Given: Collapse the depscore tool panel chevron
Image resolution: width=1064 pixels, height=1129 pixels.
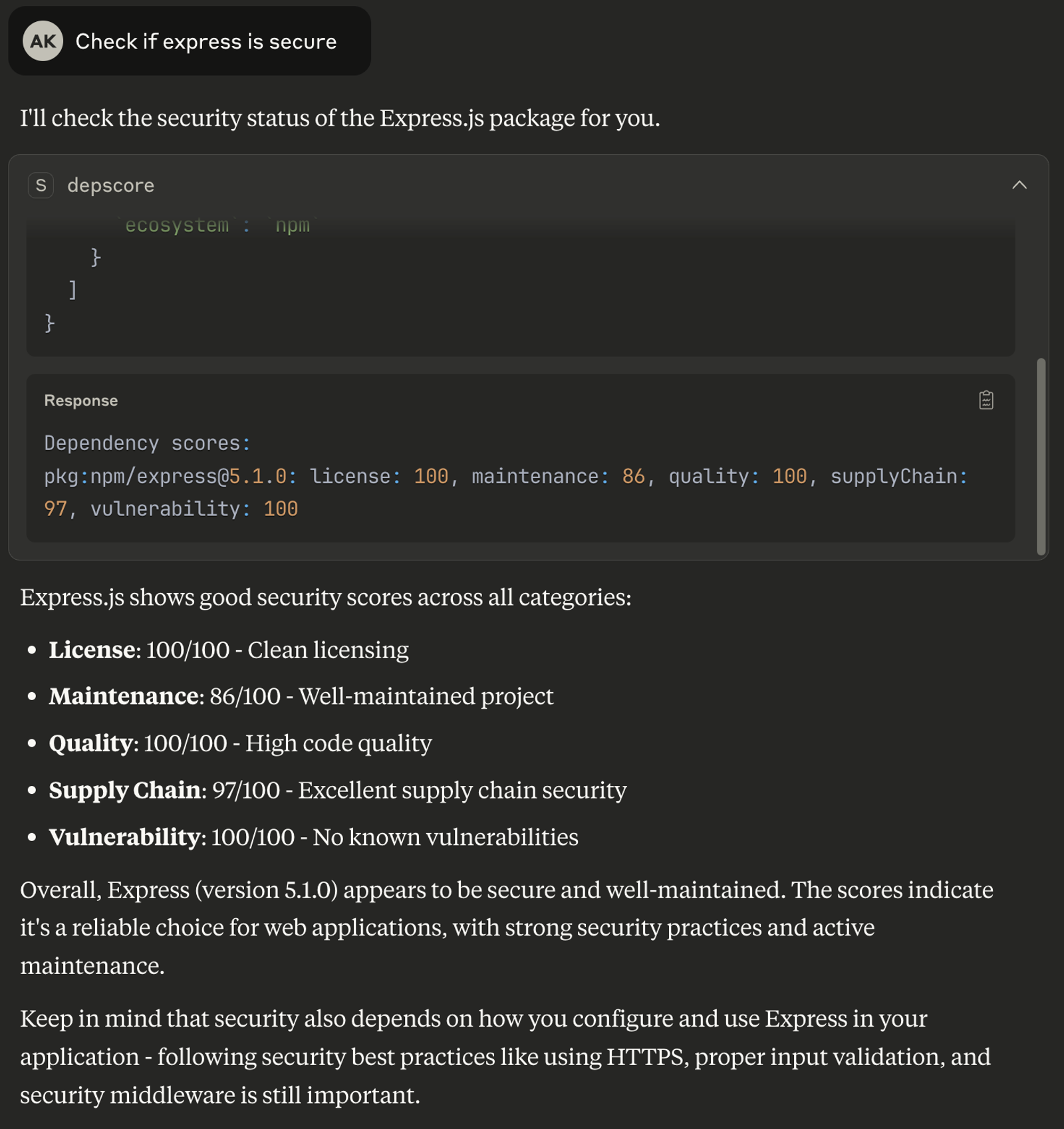Looking at the screenshot, I should pyautogui.click(x=1019, y=186).
